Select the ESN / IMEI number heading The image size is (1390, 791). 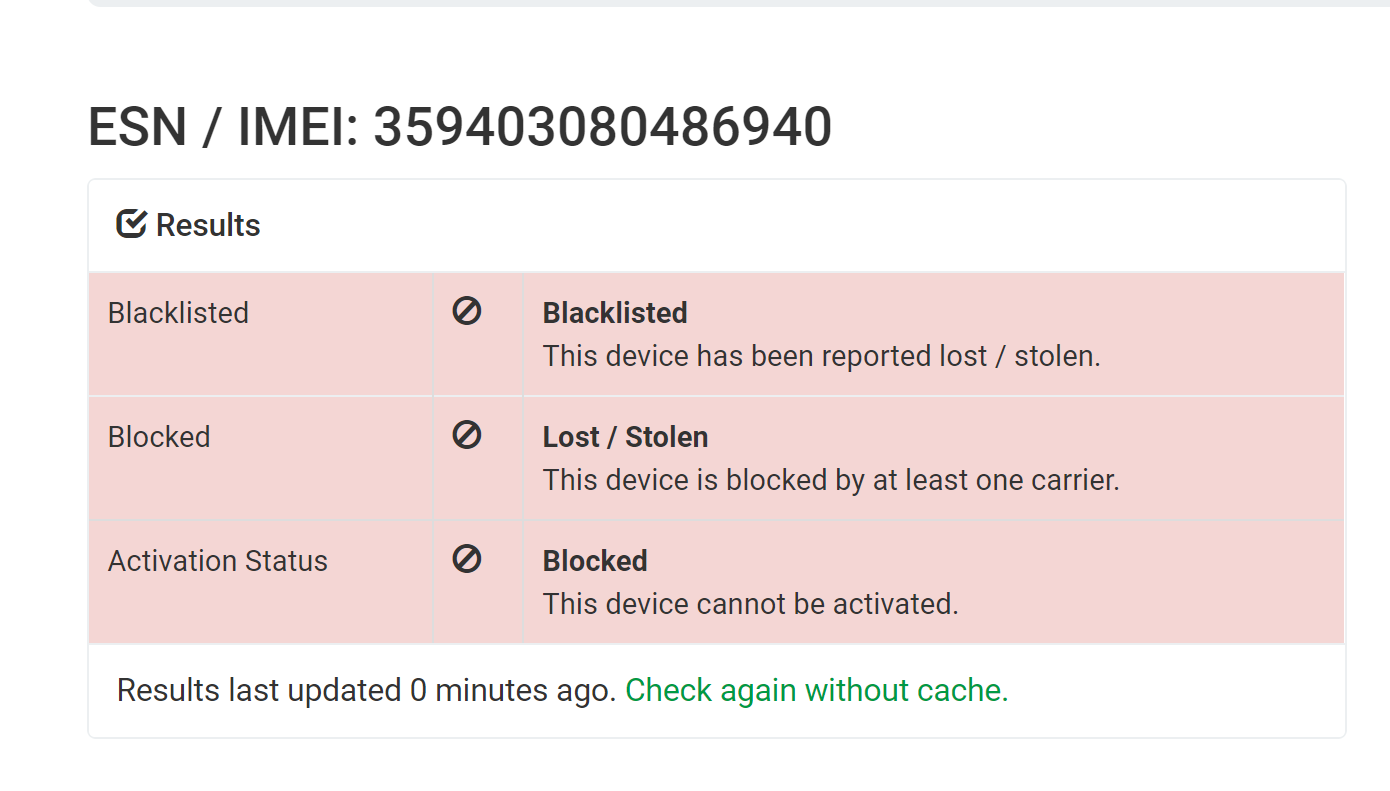click(460, 128)
